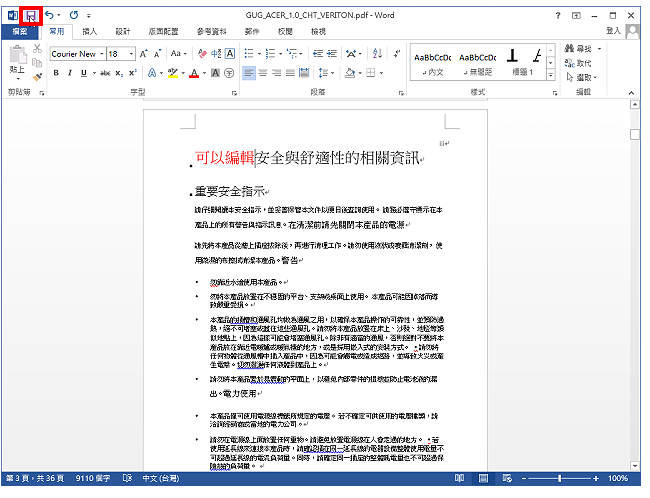Toggle show/hide paragraph marks

[x=397, y=53]
